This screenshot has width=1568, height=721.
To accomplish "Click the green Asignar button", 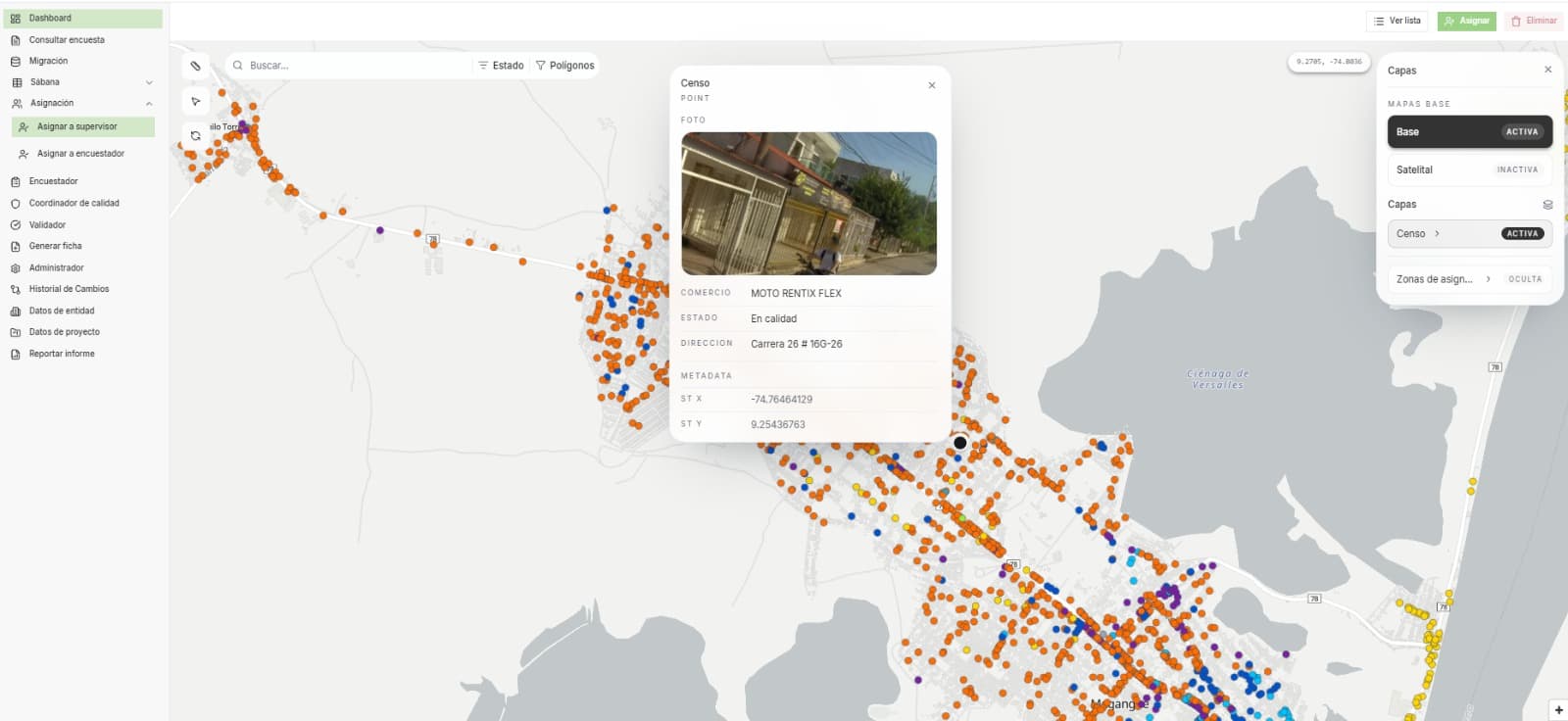I will tap(1467, 21).
